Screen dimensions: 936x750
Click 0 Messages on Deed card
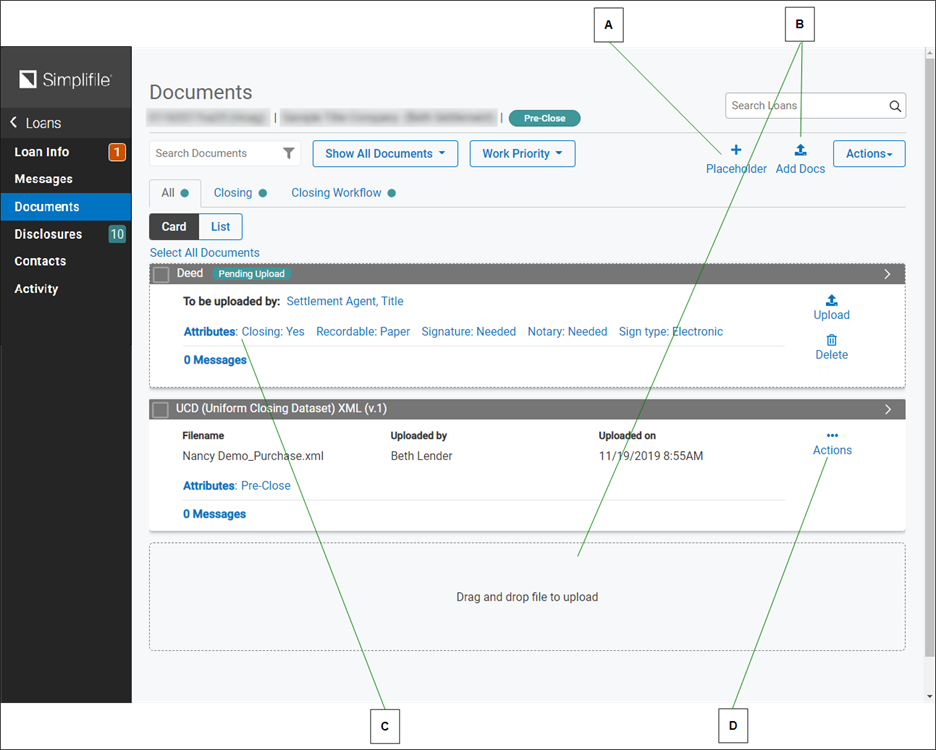click(x=215, y=360)
